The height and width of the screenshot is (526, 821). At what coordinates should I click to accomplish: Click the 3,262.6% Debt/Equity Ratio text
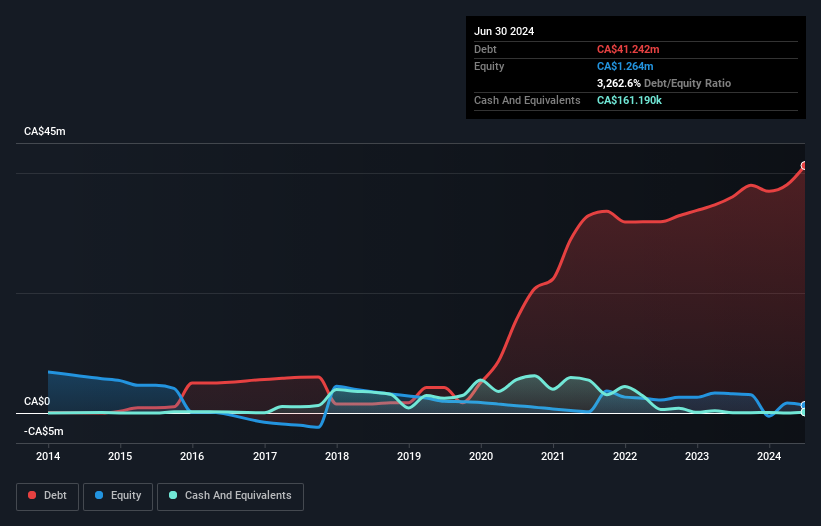click(x=663, y=83)
